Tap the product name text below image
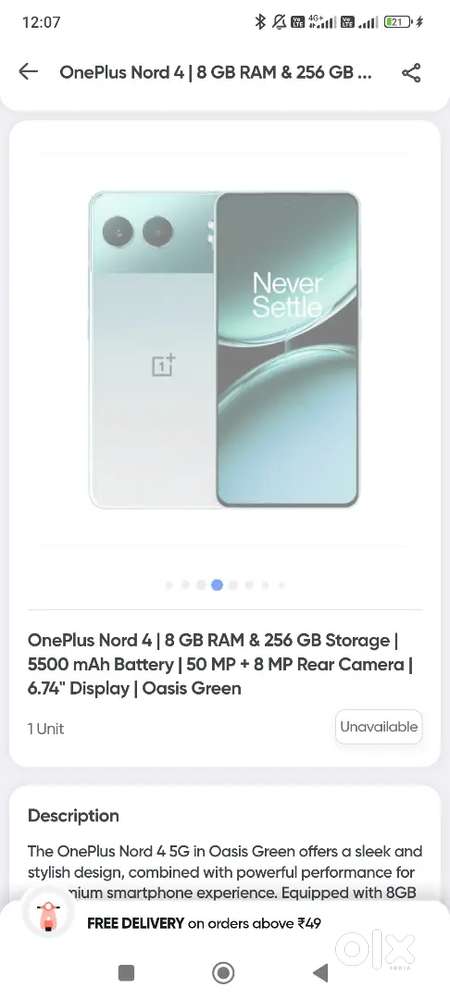 tap(221, 664)
